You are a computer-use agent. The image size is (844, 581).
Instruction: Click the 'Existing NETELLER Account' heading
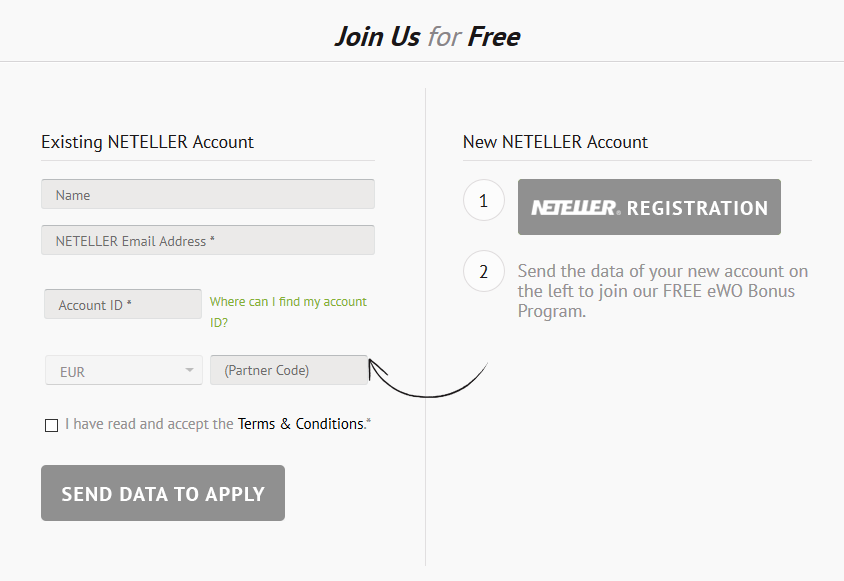click(x=147, y=142)
